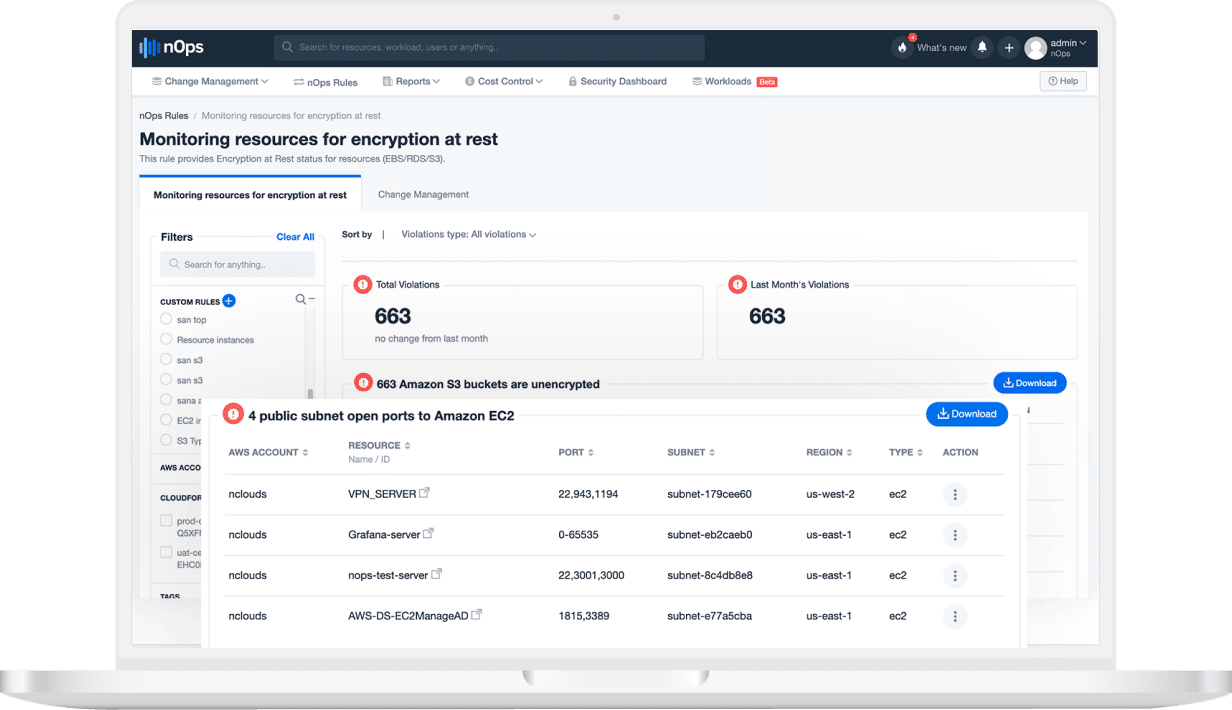Screen dimensions: 1232x710
Task: Sort by RESOURCE column arrows
Action: [407, 446]
